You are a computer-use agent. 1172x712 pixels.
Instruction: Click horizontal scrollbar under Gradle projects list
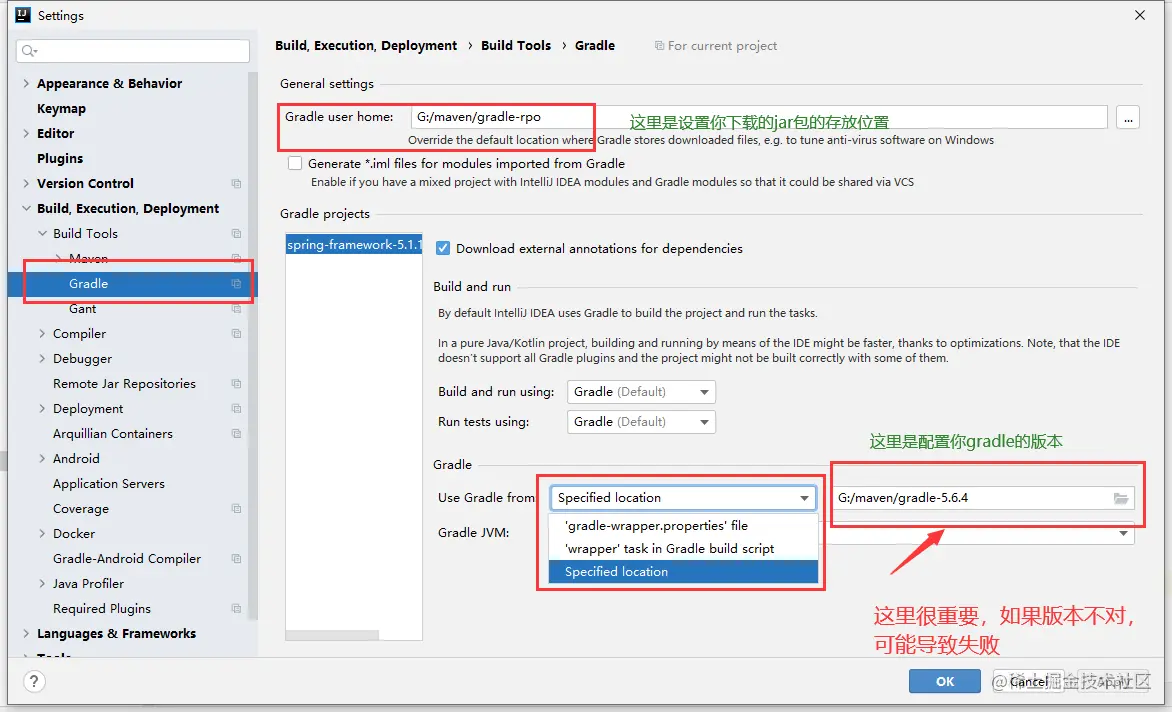(x=332, y=635)
